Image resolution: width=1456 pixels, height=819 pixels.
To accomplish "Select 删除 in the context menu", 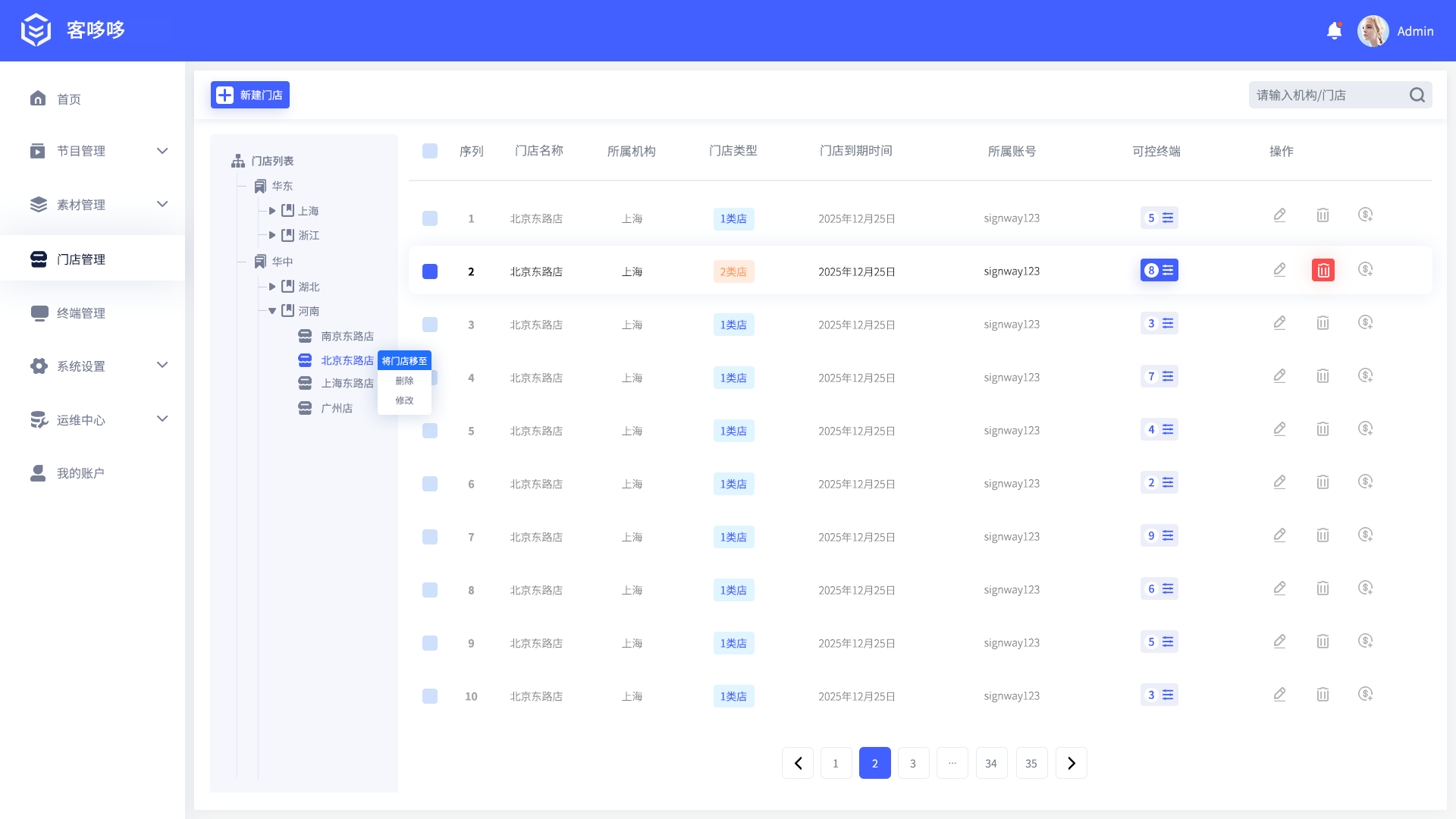I will [404, 381].
